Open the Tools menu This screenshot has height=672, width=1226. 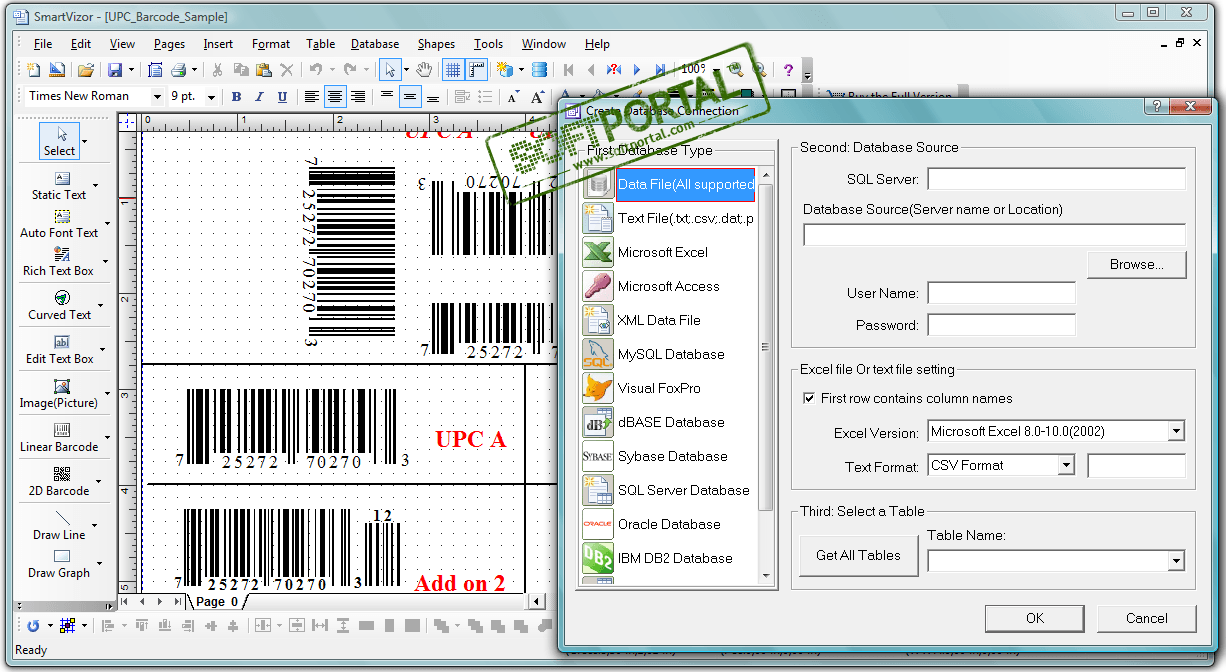488,44
